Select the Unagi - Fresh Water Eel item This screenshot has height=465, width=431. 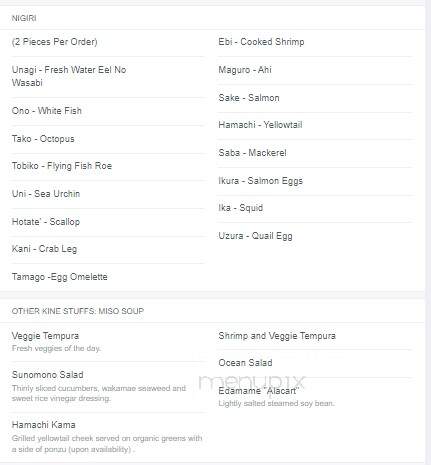point(69,76)
